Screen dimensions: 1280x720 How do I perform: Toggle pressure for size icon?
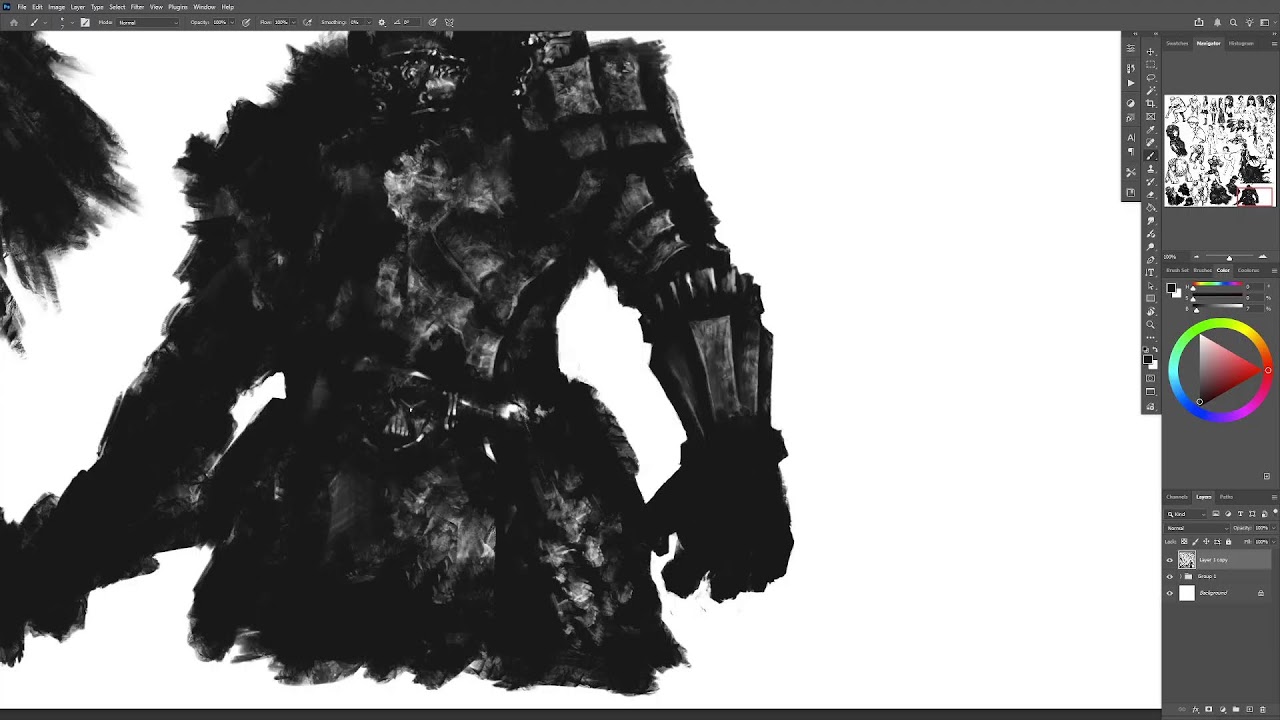click(x=434, y=22)
